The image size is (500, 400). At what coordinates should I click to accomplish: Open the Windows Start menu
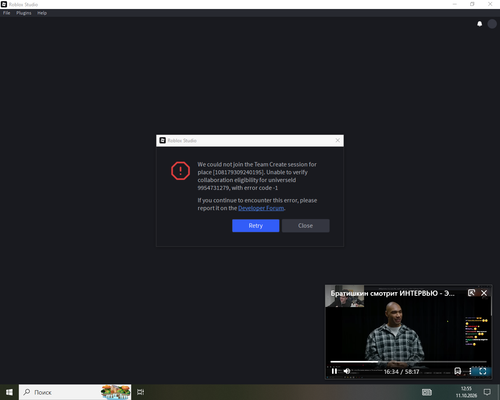(x=9, y=392)
